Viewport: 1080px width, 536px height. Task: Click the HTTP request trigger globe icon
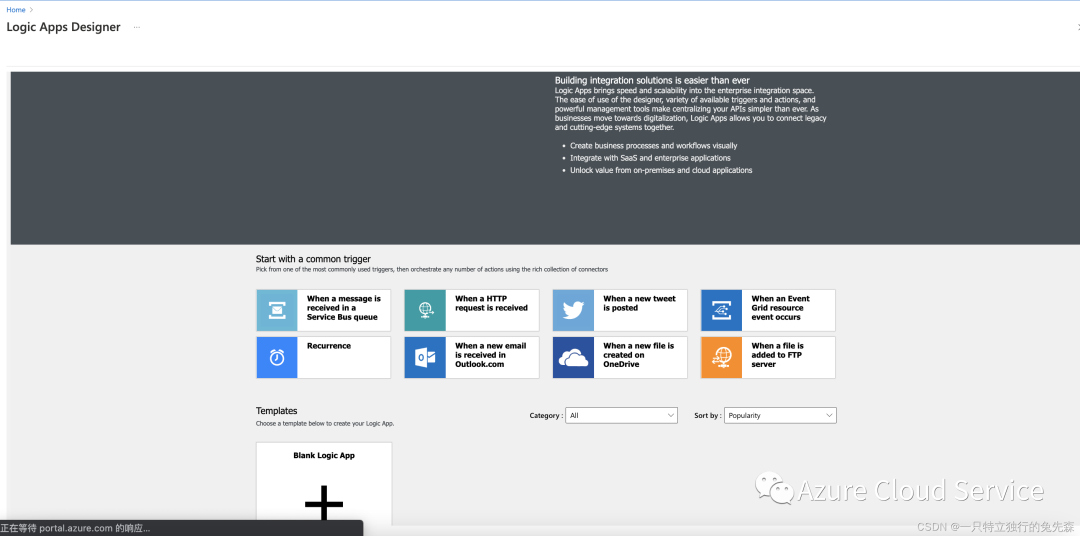coord(425,311)
